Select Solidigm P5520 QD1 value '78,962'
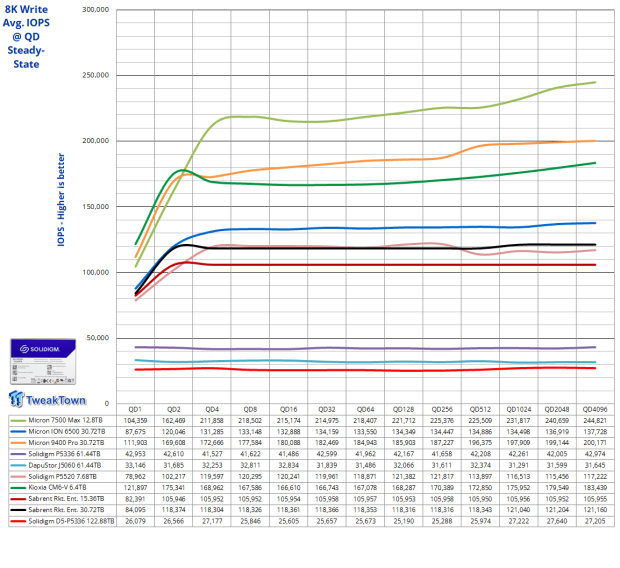The image size is (620, 568). click(x=135, y=476)
